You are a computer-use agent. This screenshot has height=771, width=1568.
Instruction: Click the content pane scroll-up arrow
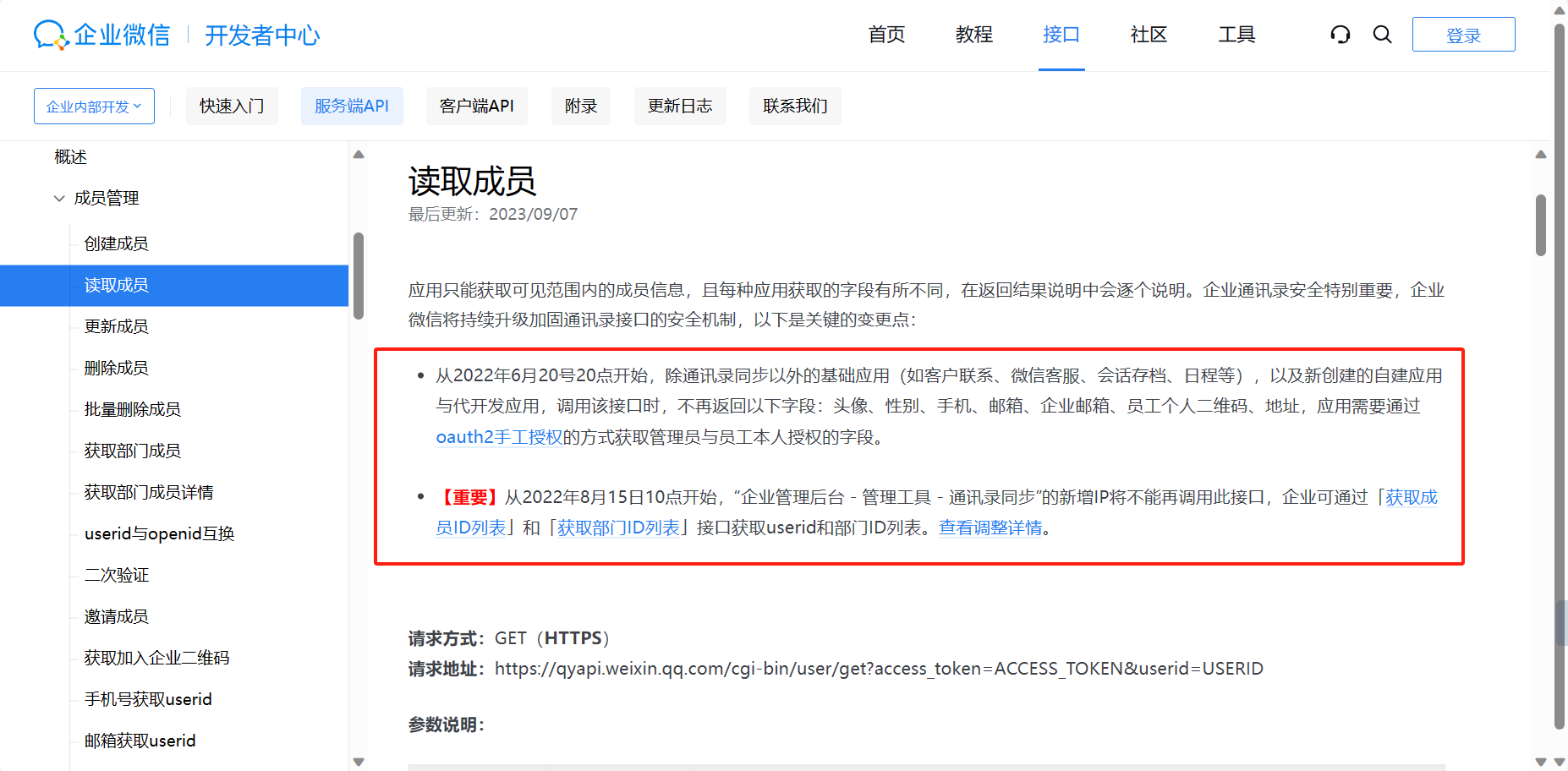(x=1541, y=155)
